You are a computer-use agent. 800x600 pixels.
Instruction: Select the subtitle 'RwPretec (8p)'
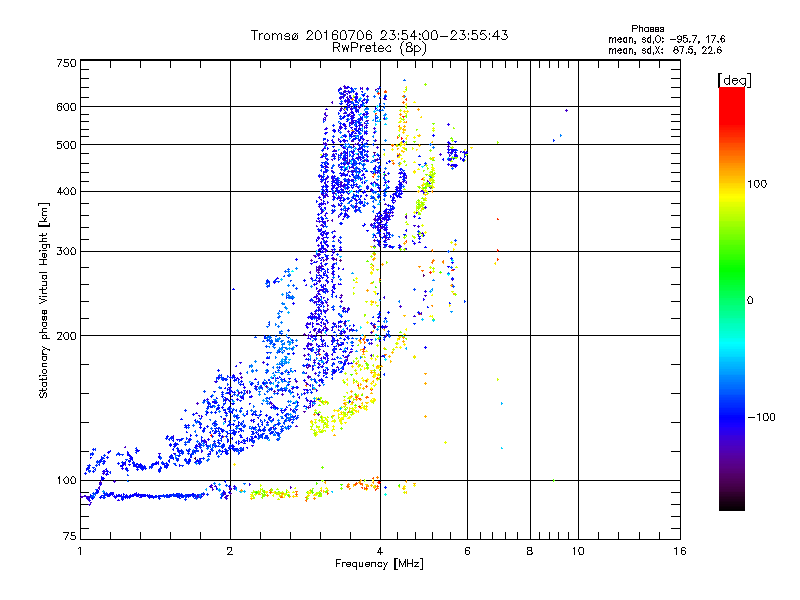(380, 48)
